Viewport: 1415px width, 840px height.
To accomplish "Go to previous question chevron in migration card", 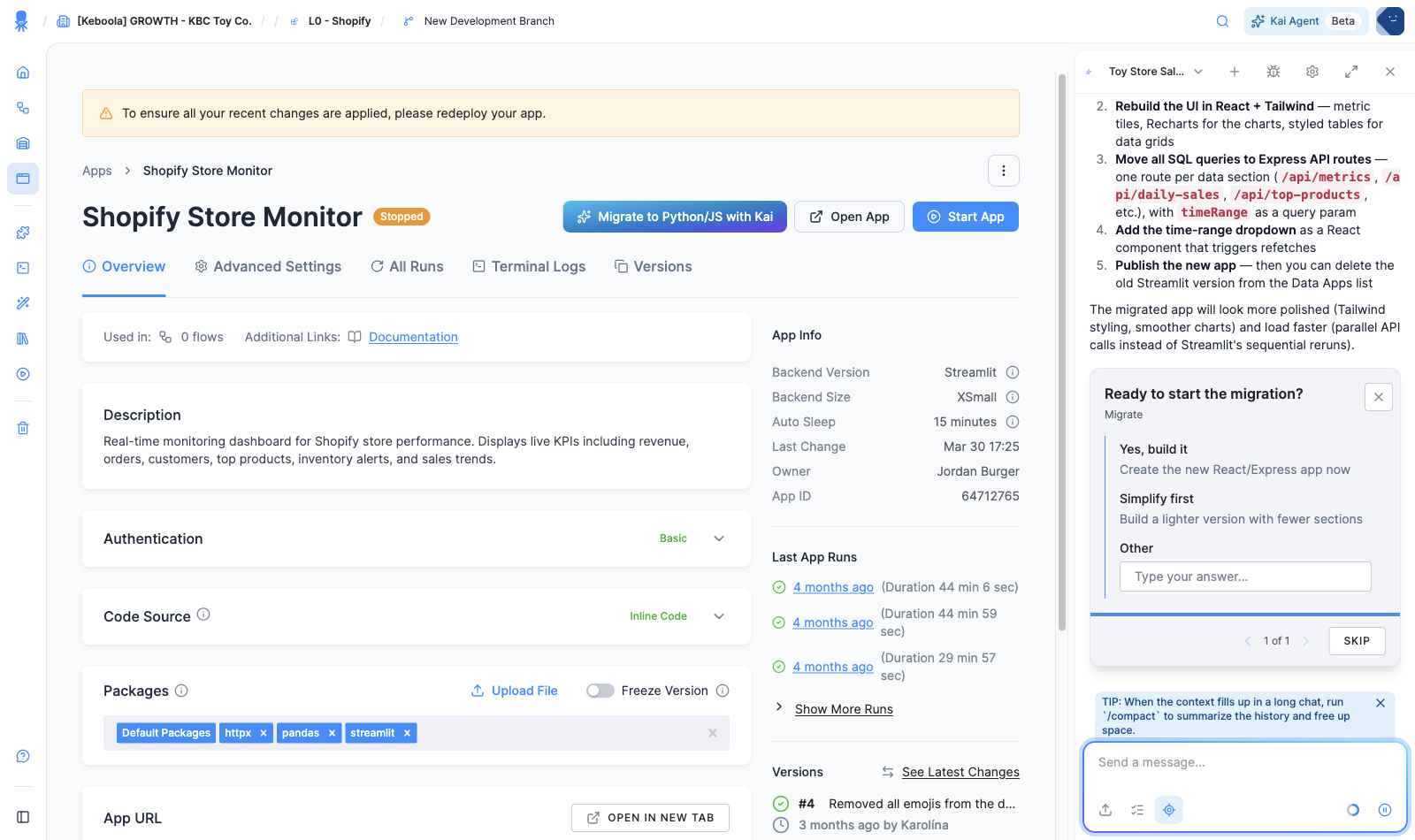I will 1248,641.
